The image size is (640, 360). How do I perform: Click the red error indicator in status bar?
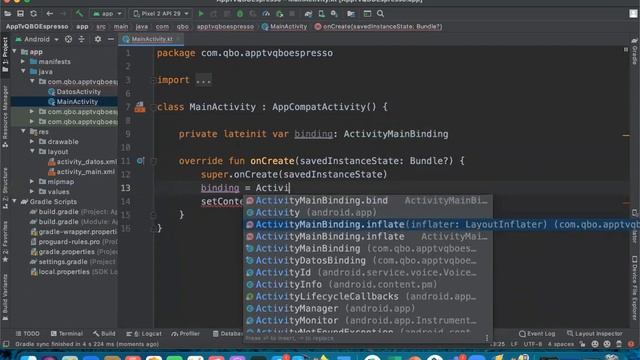coord(631,344)
